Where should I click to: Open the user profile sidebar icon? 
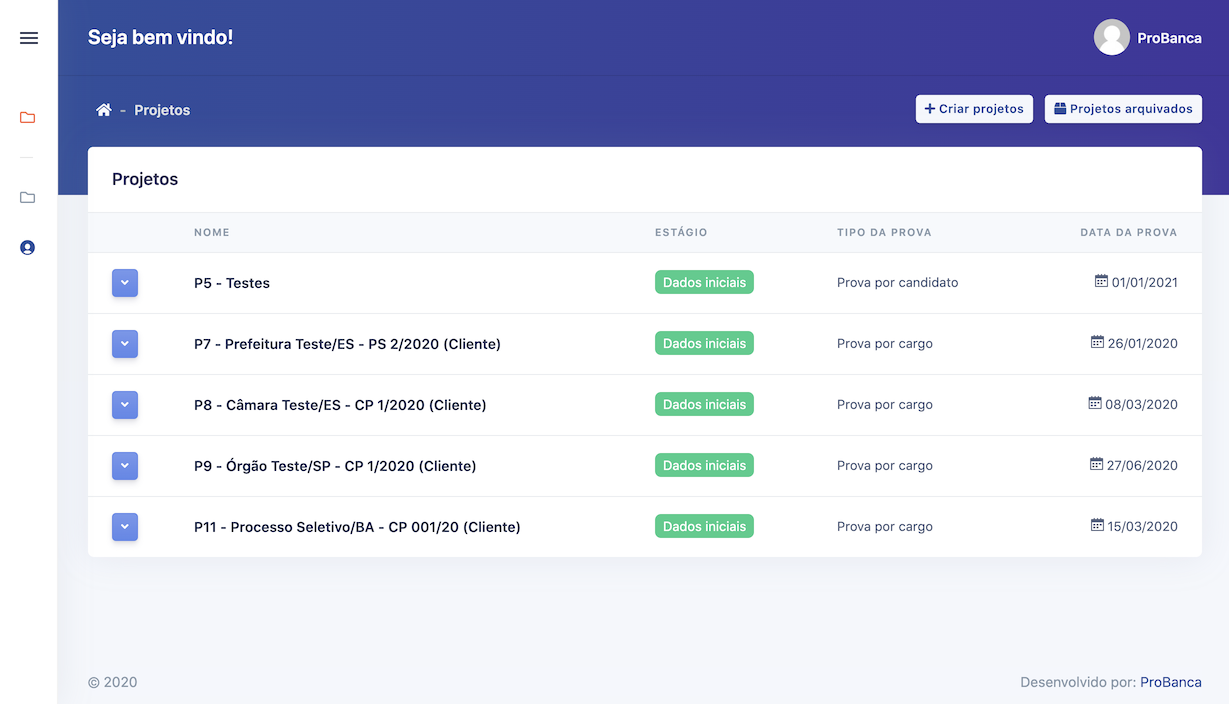[x=28, y=247]
